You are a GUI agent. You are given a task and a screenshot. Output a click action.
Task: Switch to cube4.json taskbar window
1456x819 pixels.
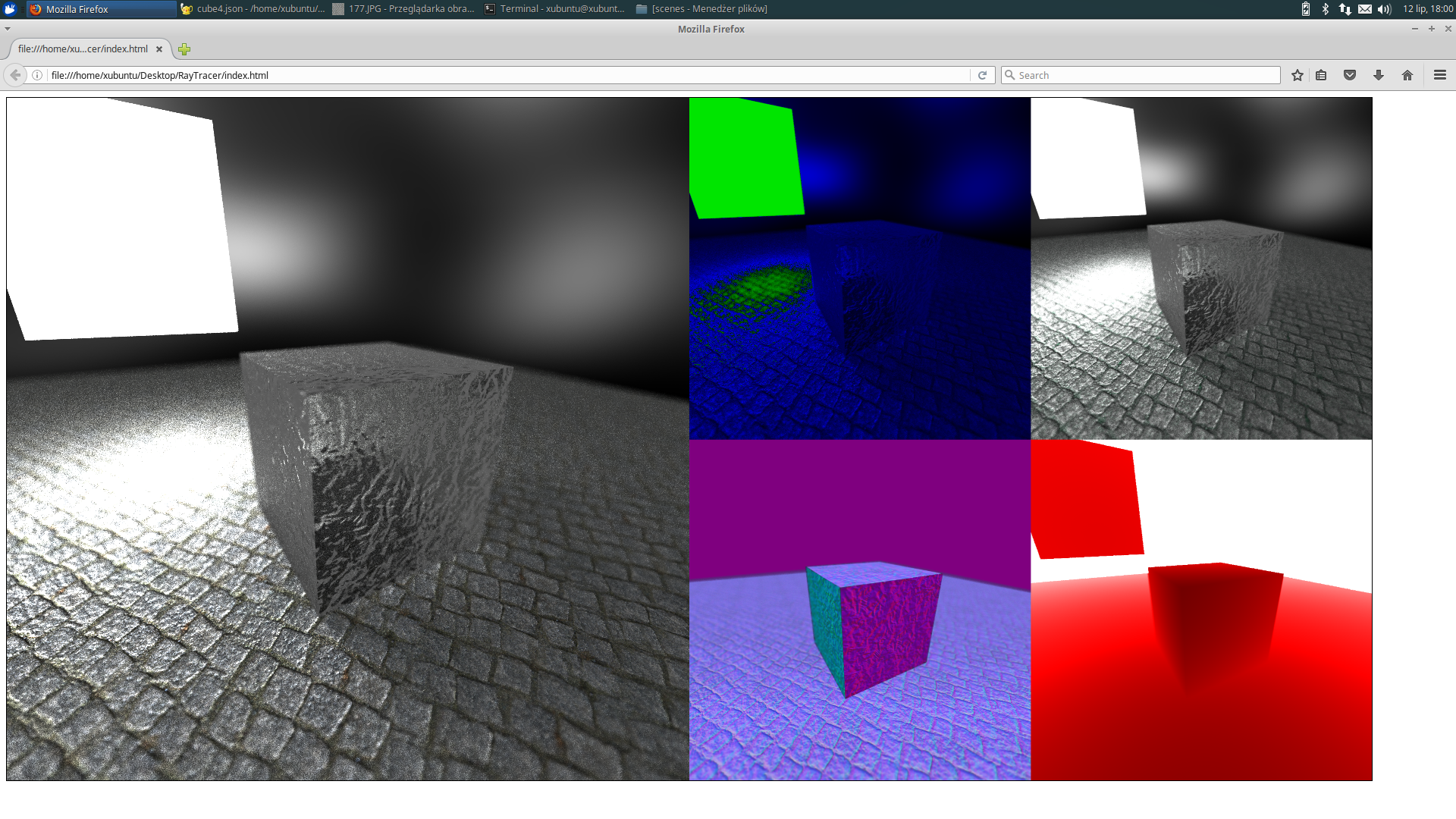point(253,9)
